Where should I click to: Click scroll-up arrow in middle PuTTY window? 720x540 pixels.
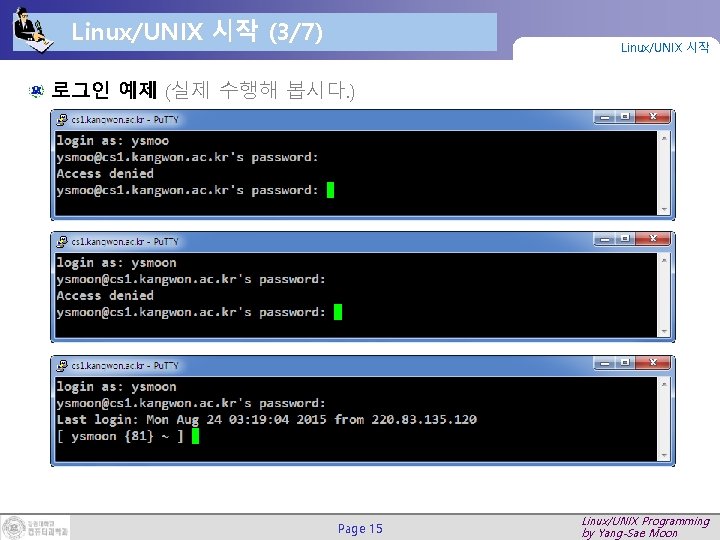(x=664, y=260)
